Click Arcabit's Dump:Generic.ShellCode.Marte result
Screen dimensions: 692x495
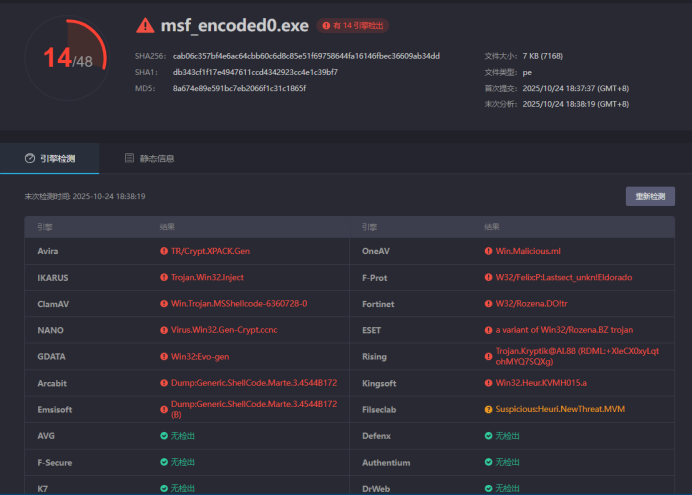[x=254, y=383]
